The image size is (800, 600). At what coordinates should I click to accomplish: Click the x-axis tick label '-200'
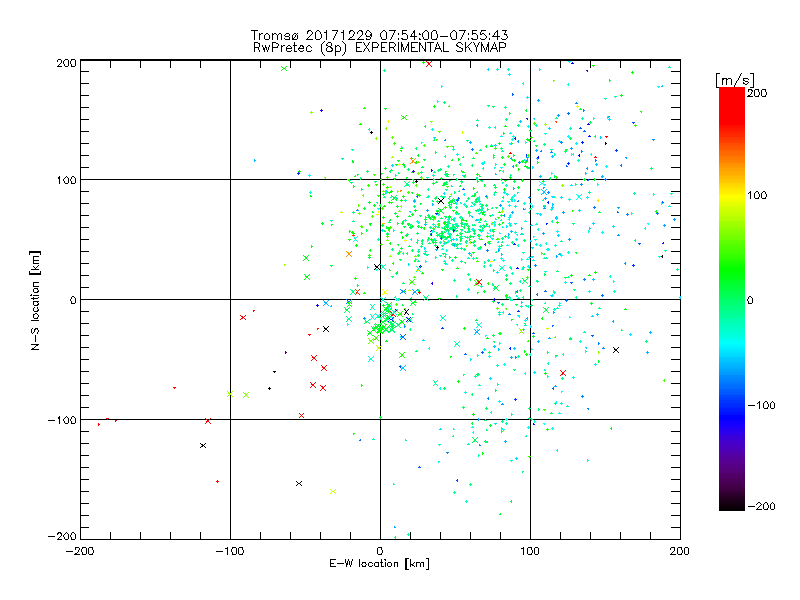point(80,551)
